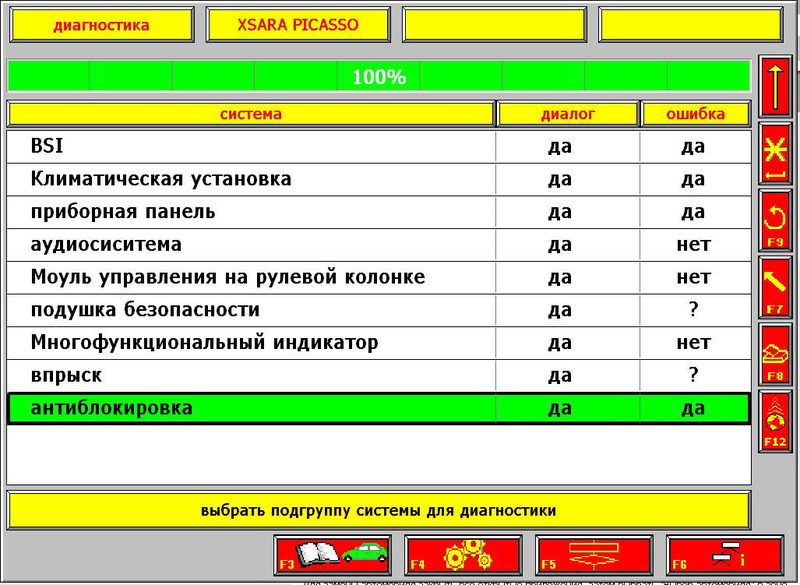Select the Многофункциональный индикатор row

[379, 342]
